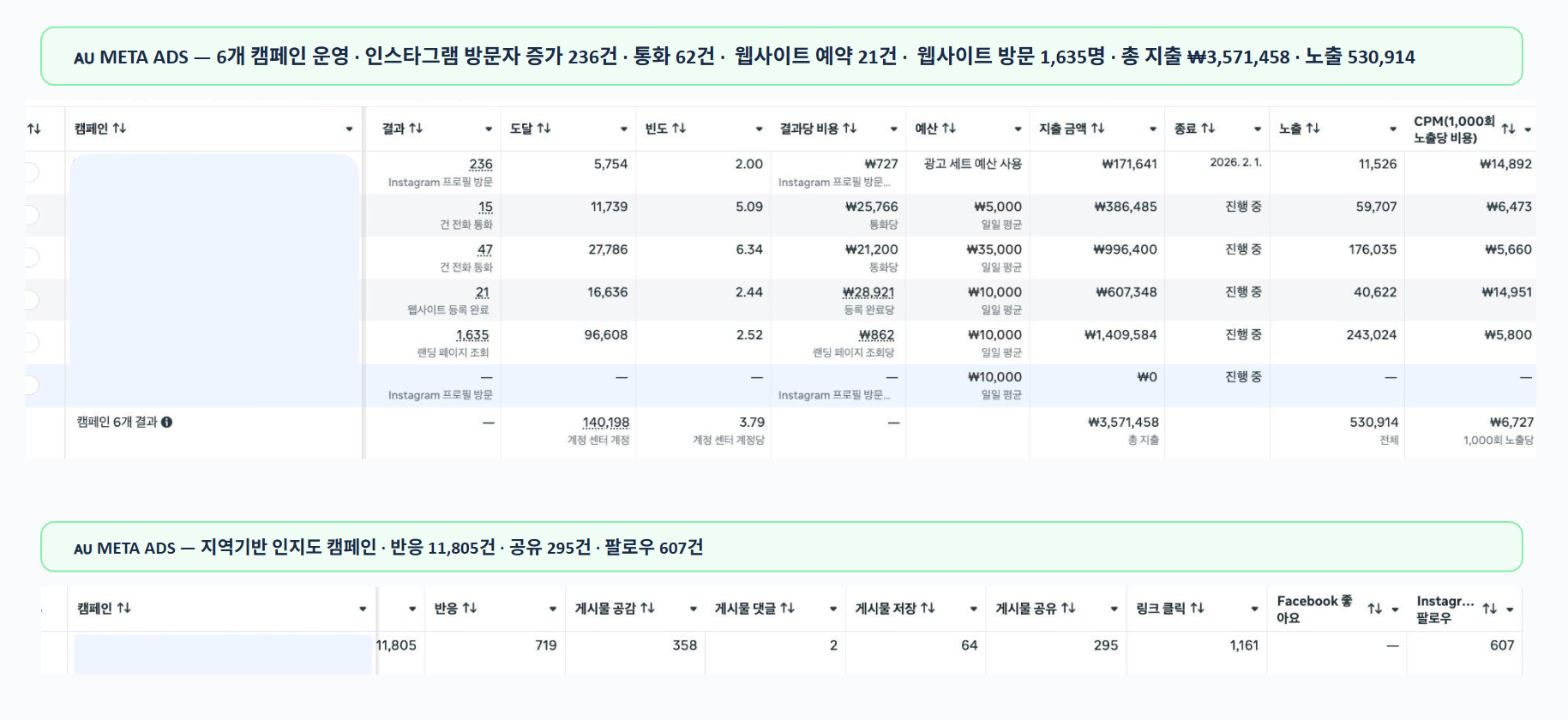The image size is (1568, 720).
Task: Tick the checkbox on the 47 건 전화 통화 row
Action: pos(31,257)
